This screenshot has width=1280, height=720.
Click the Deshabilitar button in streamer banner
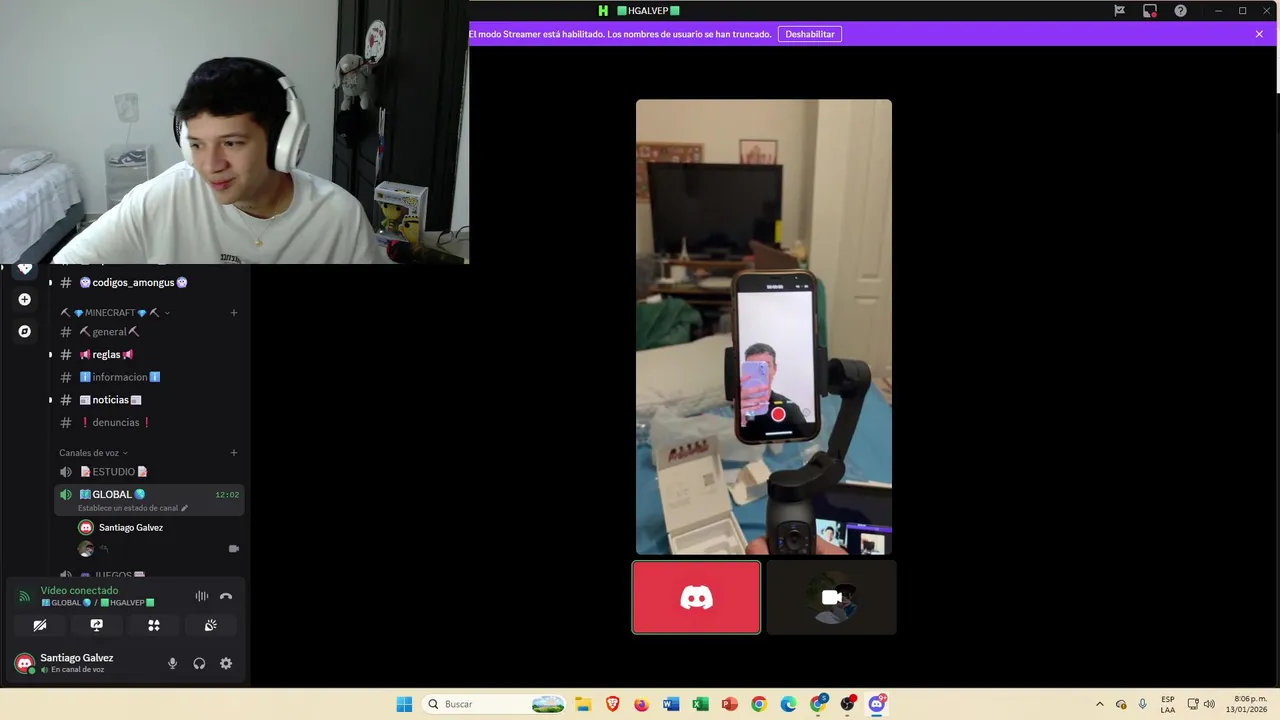(x=810, y=34)
